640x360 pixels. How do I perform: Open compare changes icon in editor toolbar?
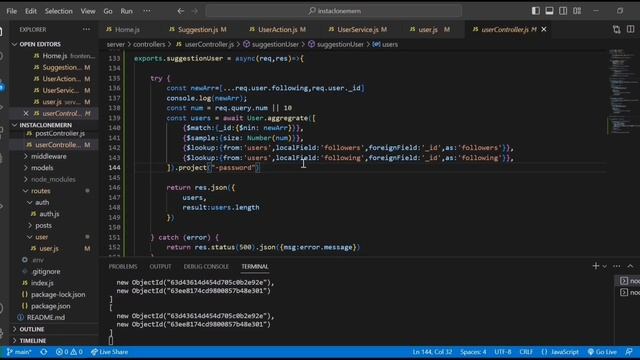[x=616, y=29]
